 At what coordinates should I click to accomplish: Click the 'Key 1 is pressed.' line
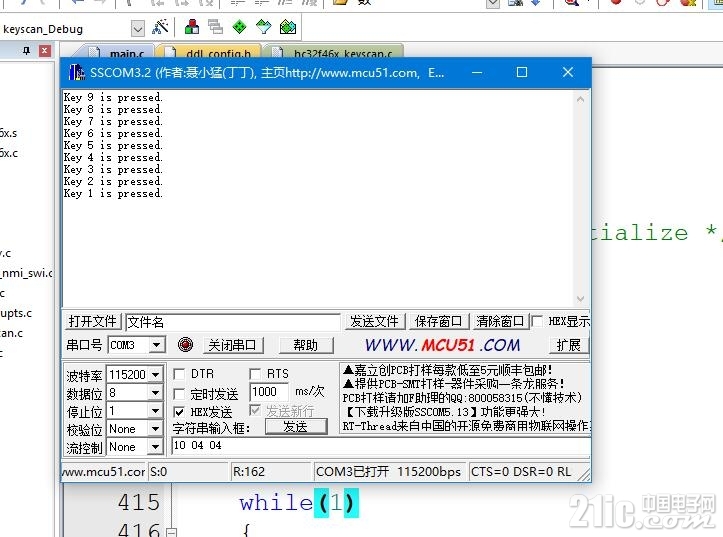click(113, 193)
